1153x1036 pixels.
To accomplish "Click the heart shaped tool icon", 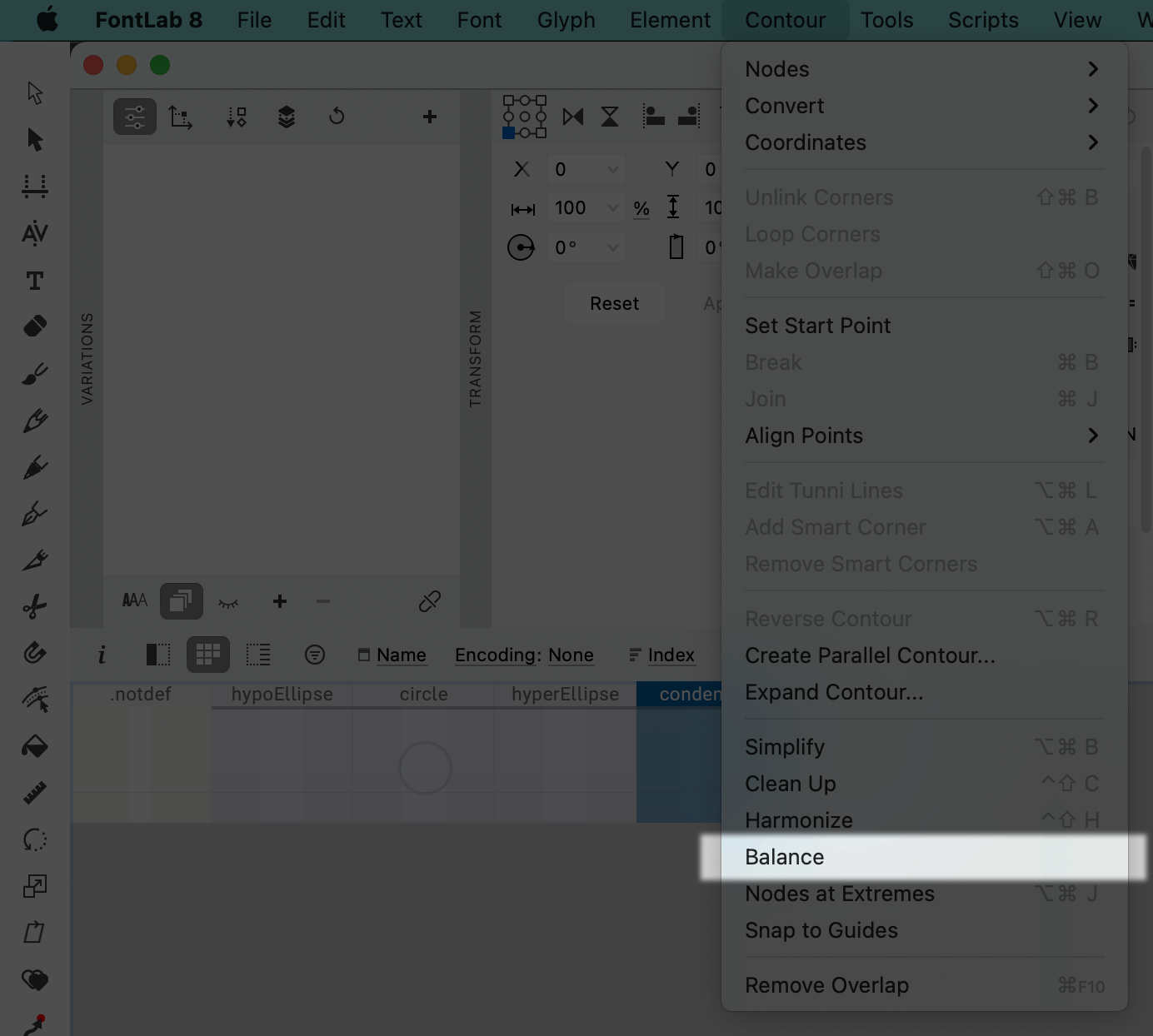I will pos(35,980).
